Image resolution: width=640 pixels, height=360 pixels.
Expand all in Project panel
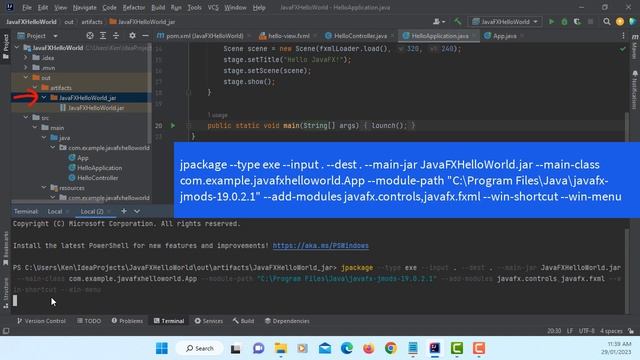103,36
